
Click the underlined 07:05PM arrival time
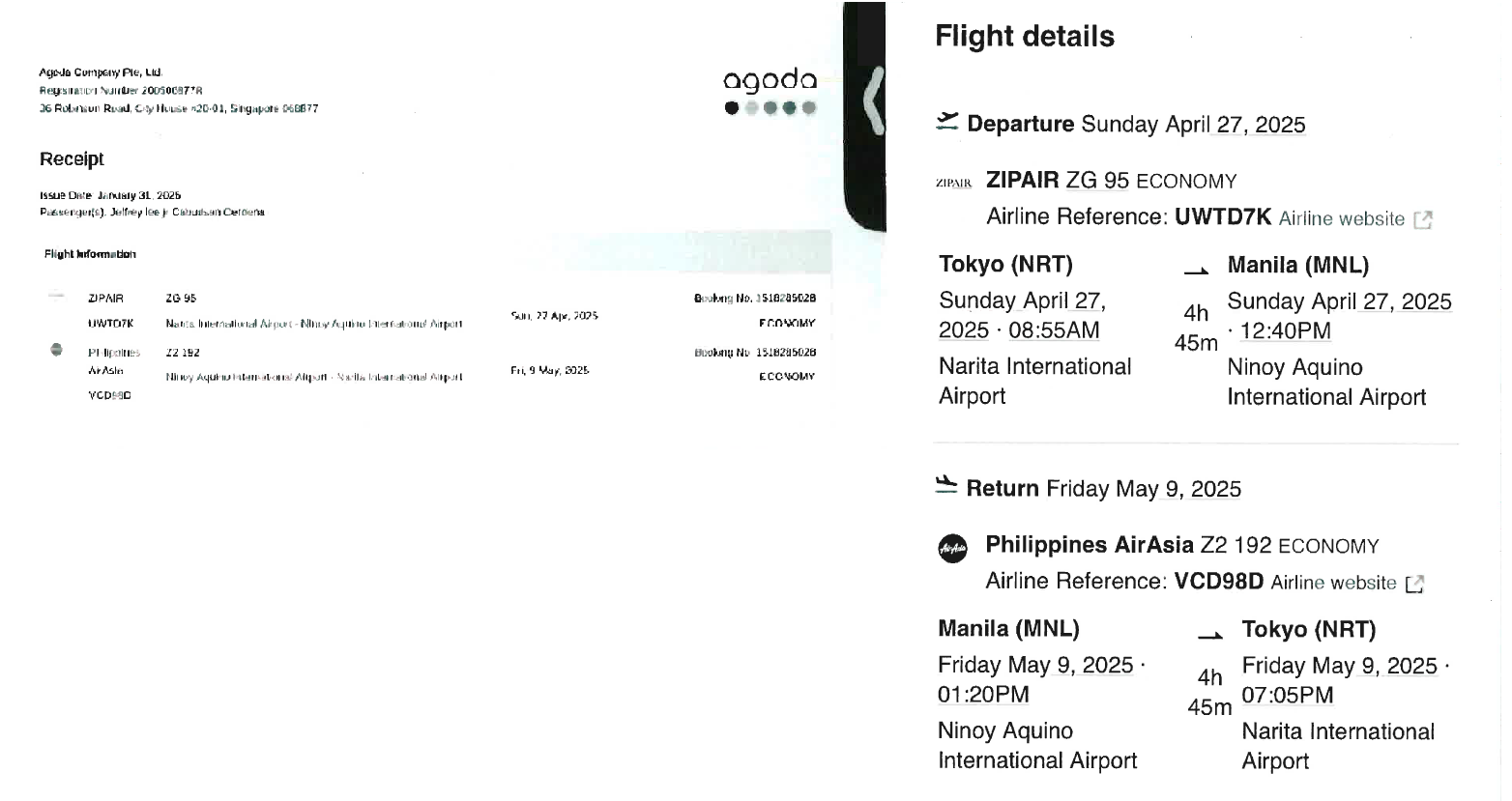[1286, 695]
